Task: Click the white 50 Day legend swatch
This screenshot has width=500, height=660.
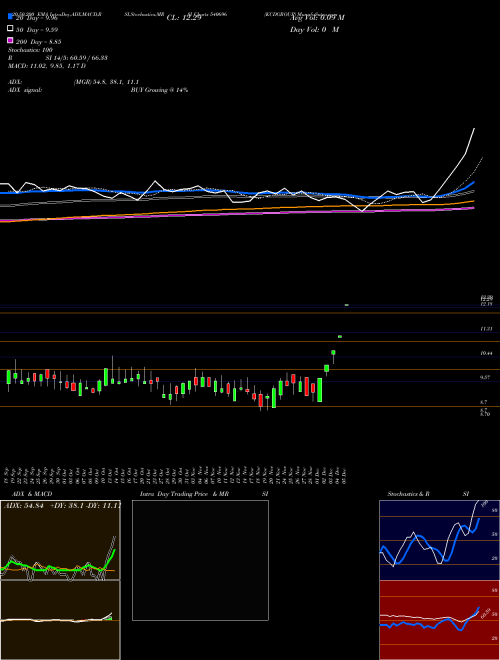Action: pos(10,29)
